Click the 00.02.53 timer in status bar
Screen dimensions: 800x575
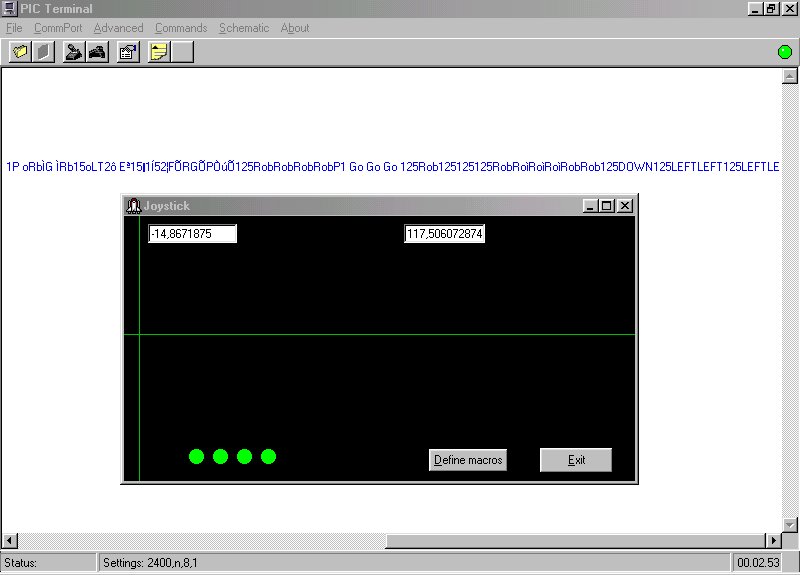click(x=758, y=563)
